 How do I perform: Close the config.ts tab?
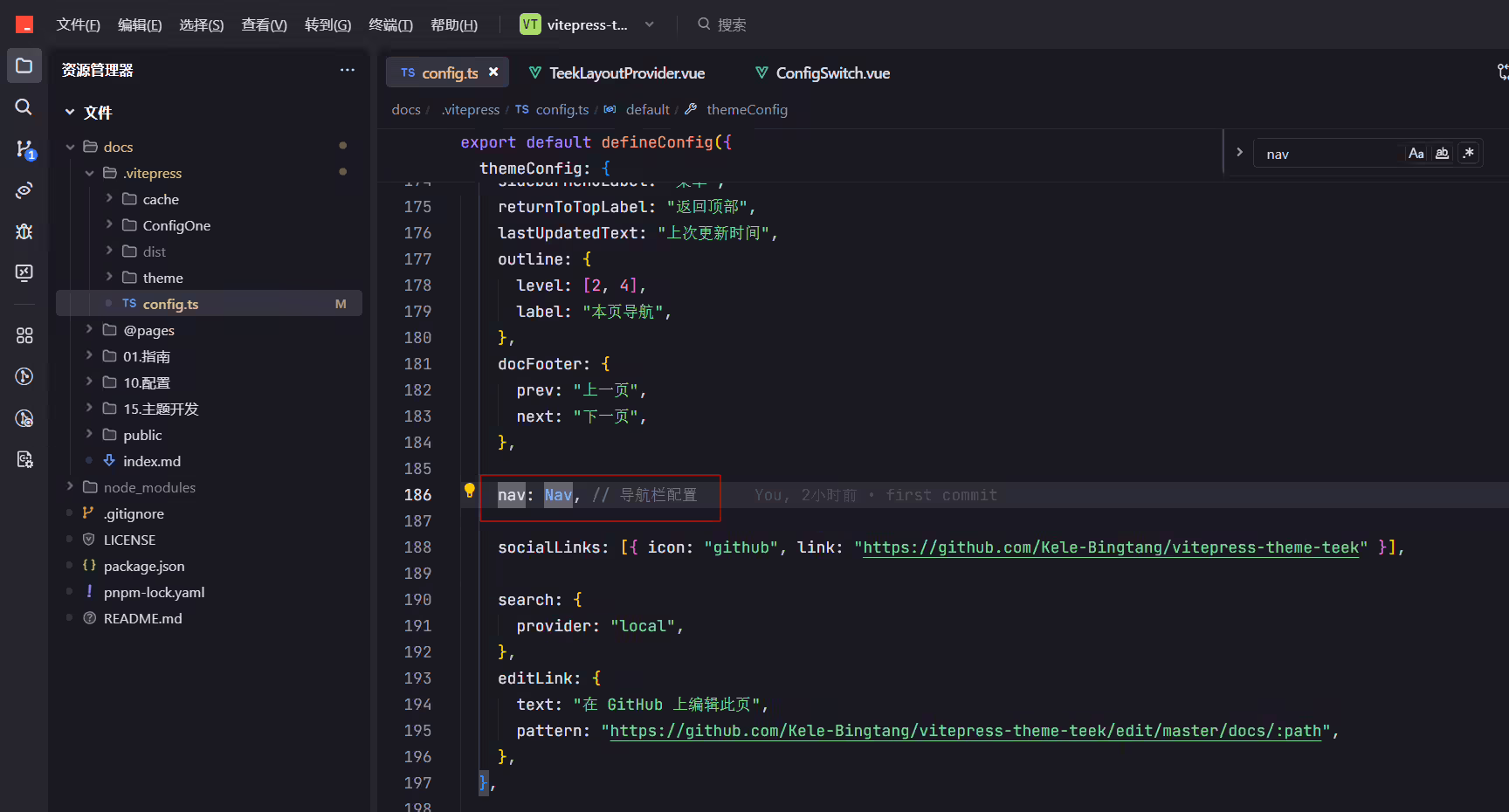tap(493, 72)
